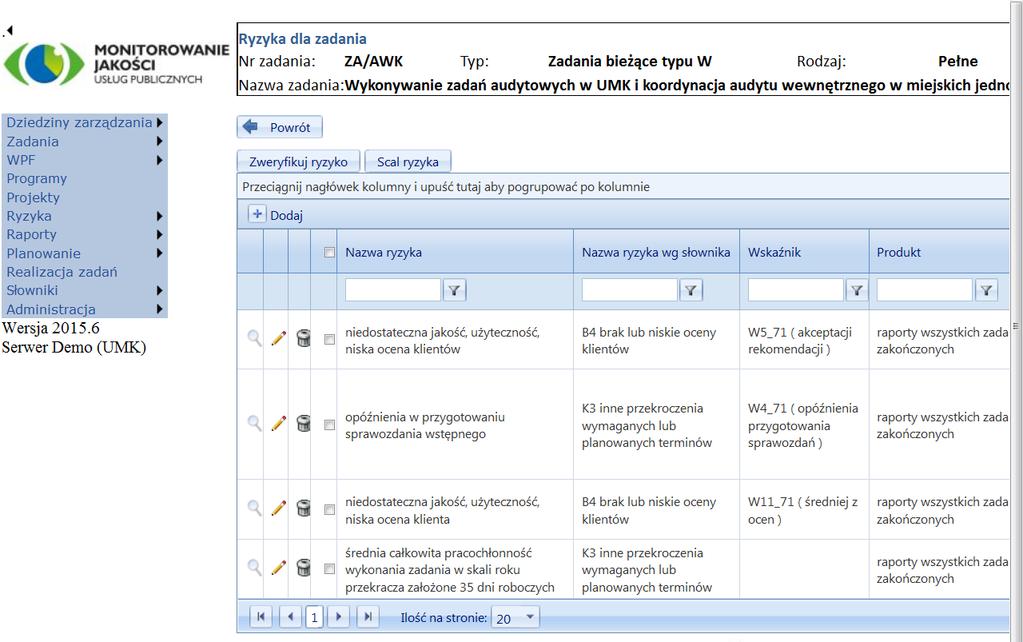Click filter icon for Produkt column

pos(986,290)
